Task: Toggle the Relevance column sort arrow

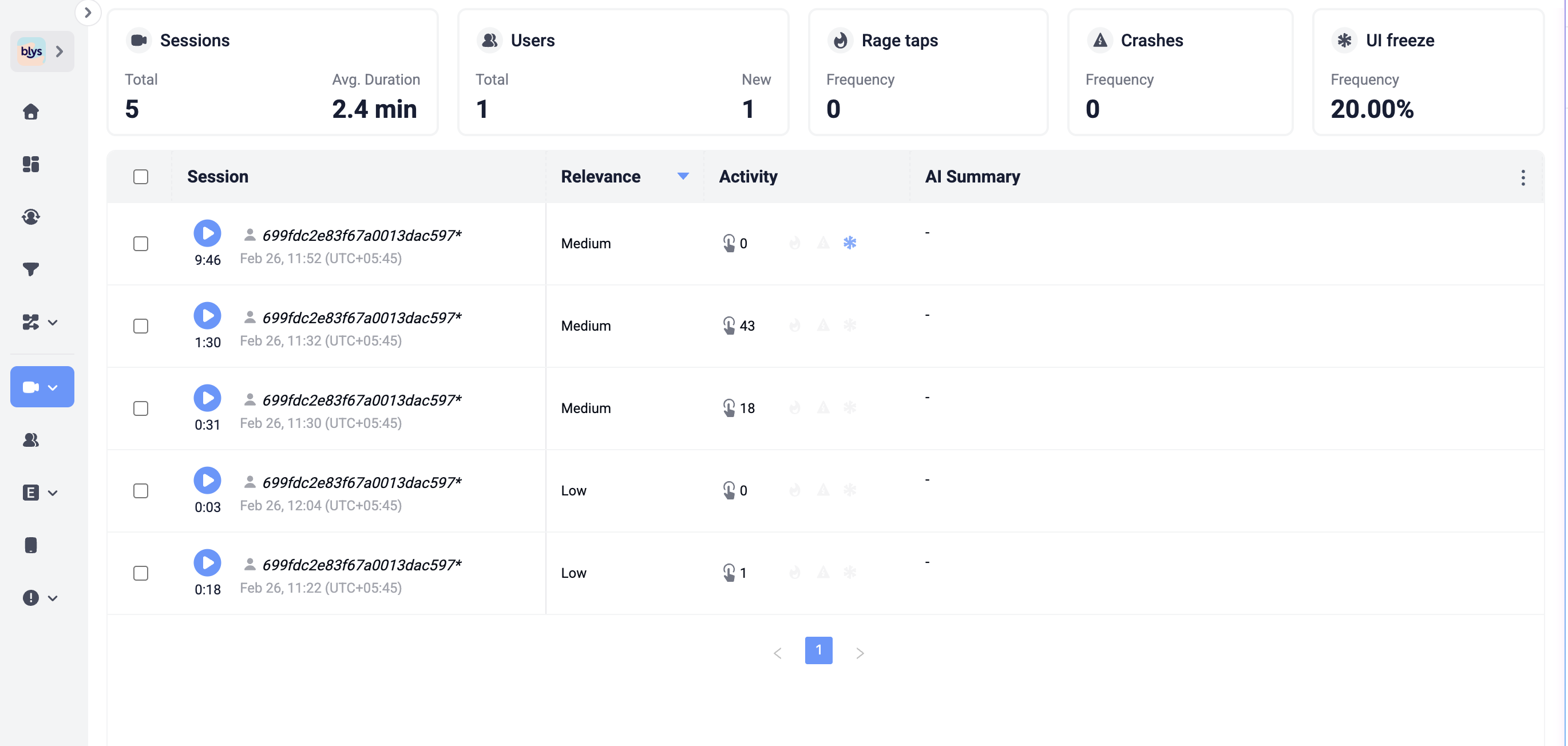Action: coord(683,176)
